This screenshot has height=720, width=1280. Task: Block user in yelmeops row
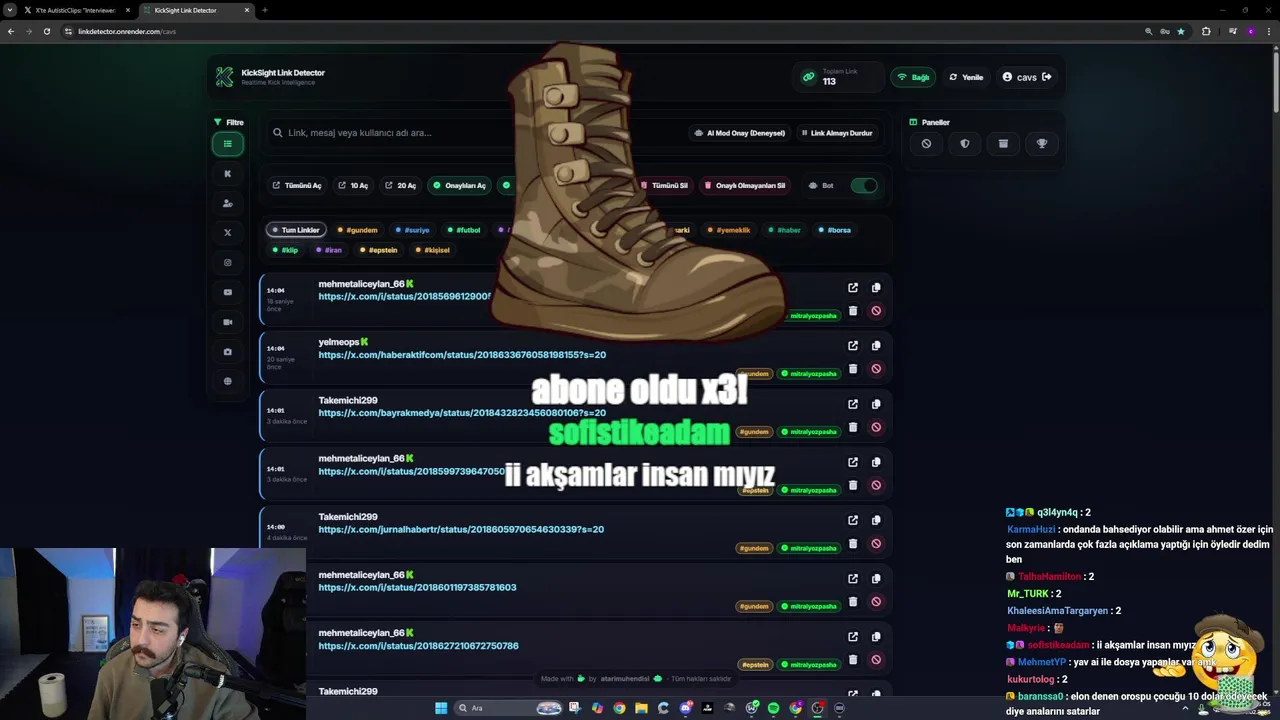[876, 368]
